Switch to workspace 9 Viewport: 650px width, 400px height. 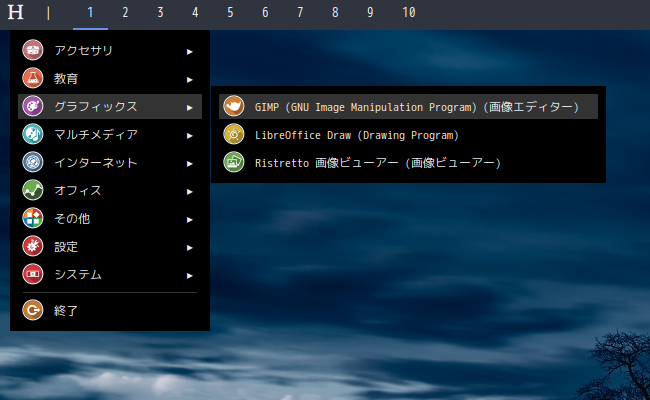370,13
